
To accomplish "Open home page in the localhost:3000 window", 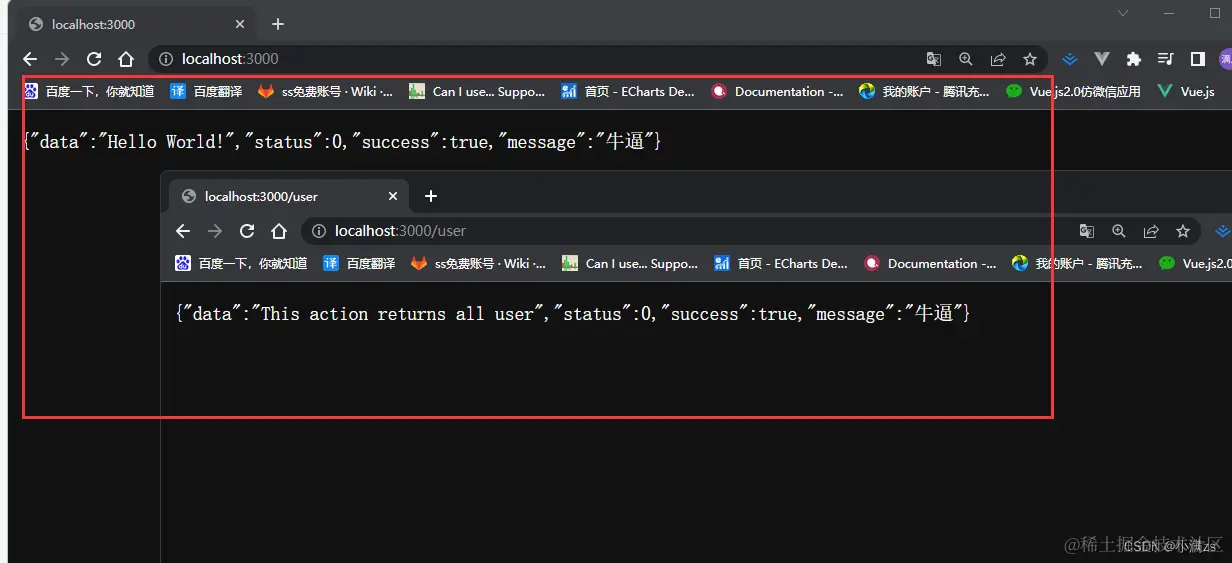I will (x=126, y=59).
